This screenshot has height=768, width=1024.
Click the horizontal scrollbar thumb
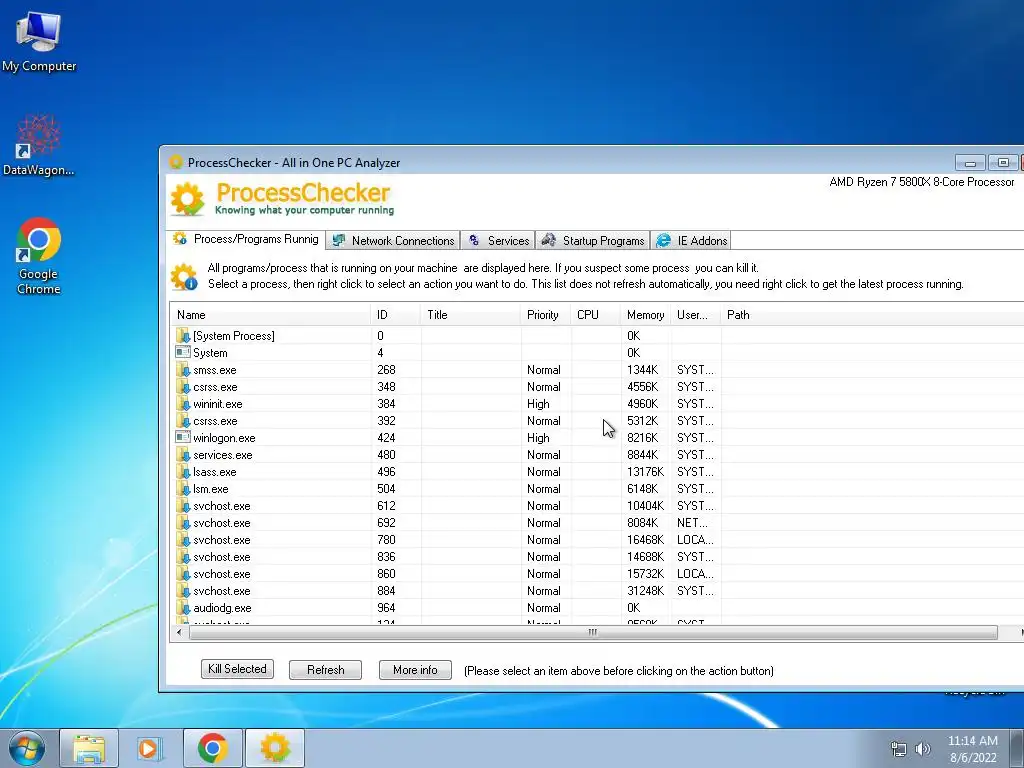[593, 632]
